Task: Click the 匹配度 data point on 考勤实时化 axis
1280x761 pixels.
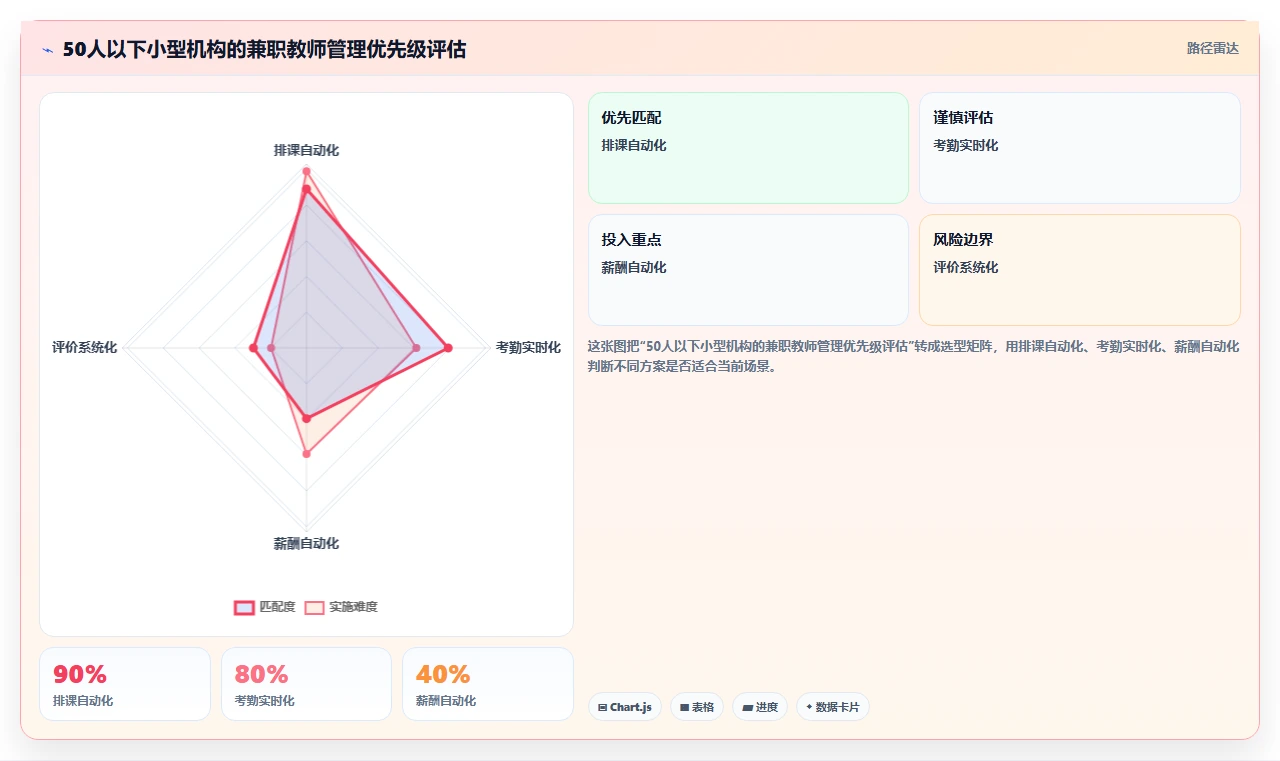Action: 448,348
